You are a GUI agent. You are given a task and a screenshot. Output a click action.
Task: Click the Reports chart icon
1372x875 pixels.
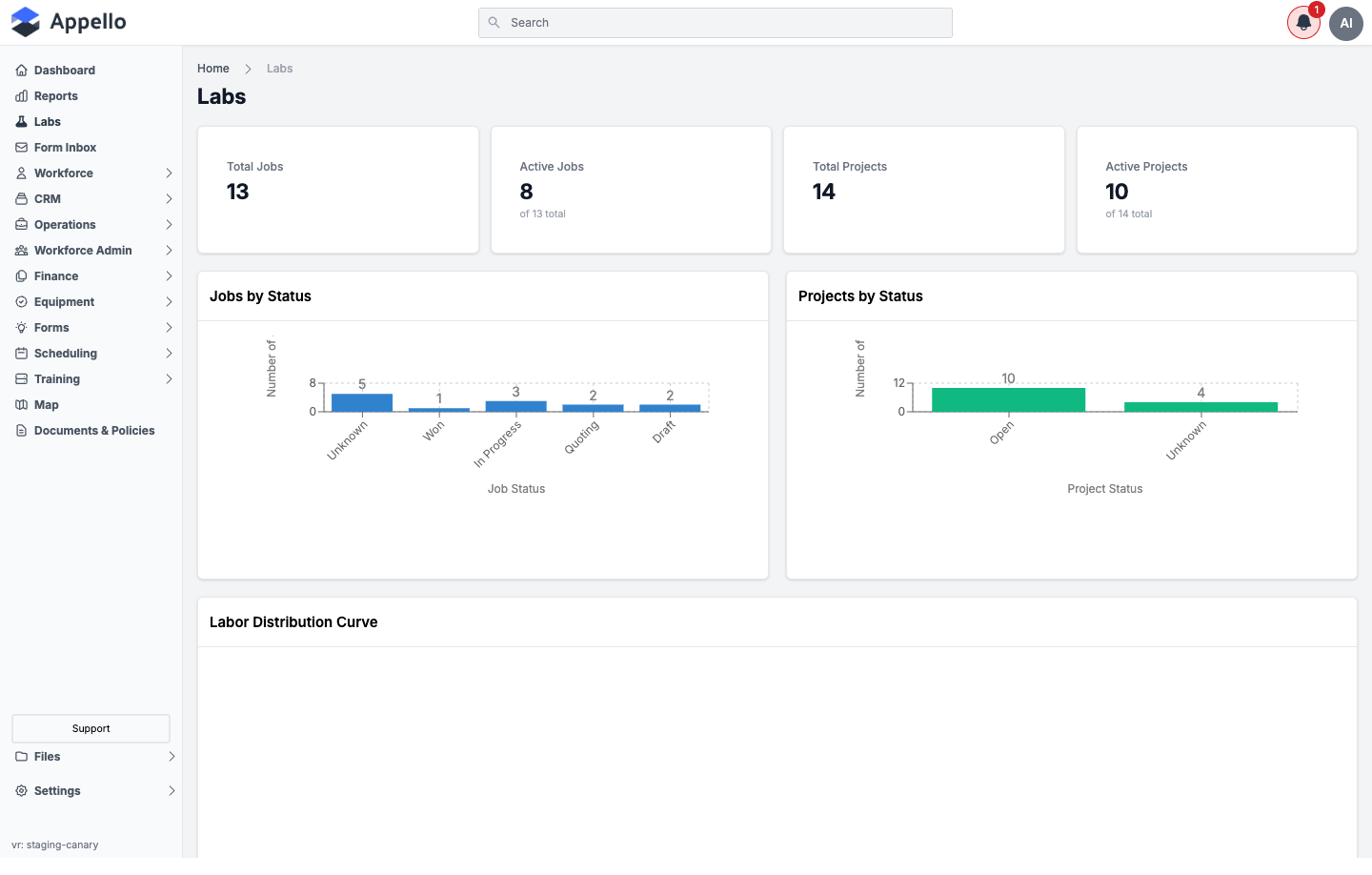click(x=21, y=96)
